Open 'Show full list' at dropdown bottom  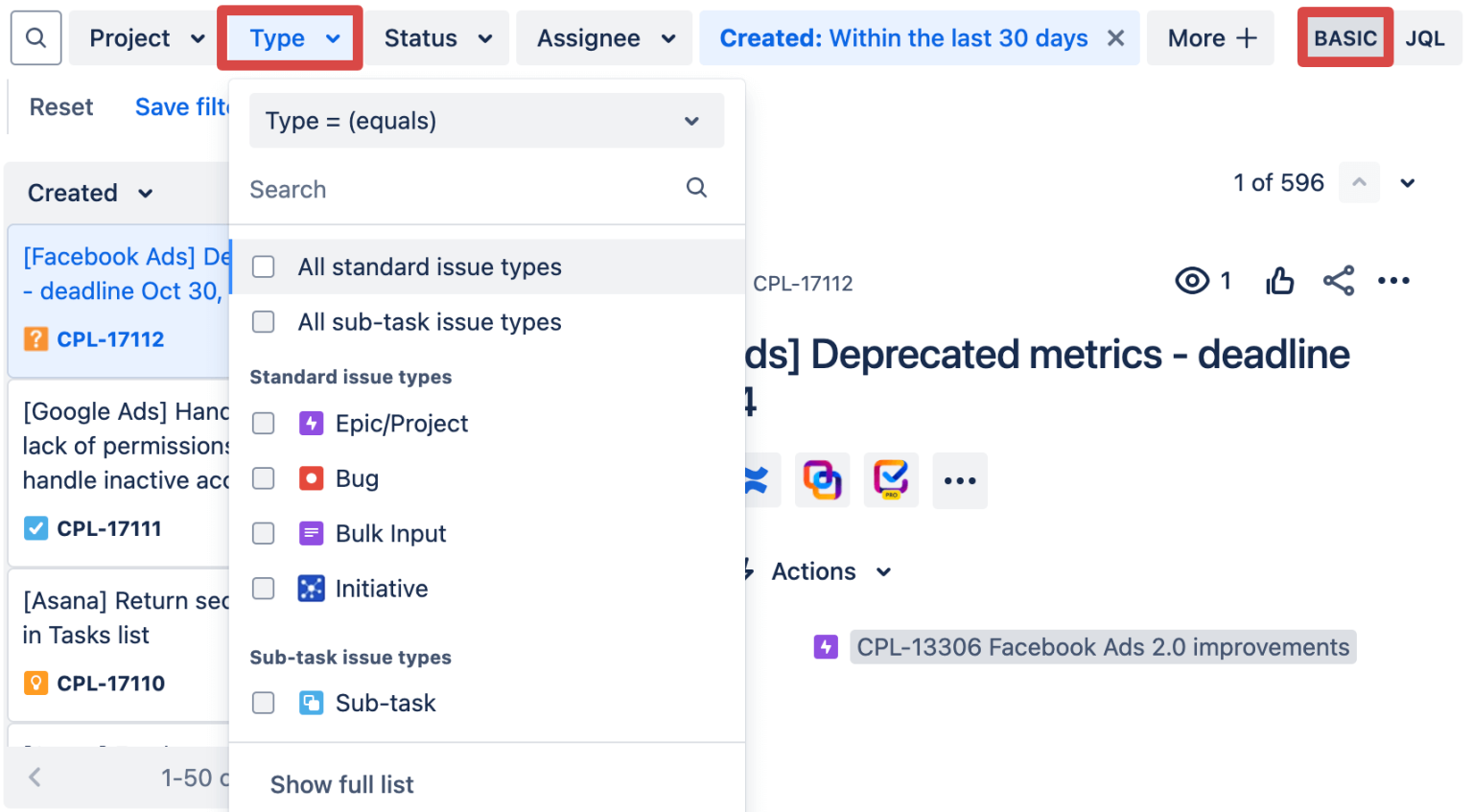point(341,784)
